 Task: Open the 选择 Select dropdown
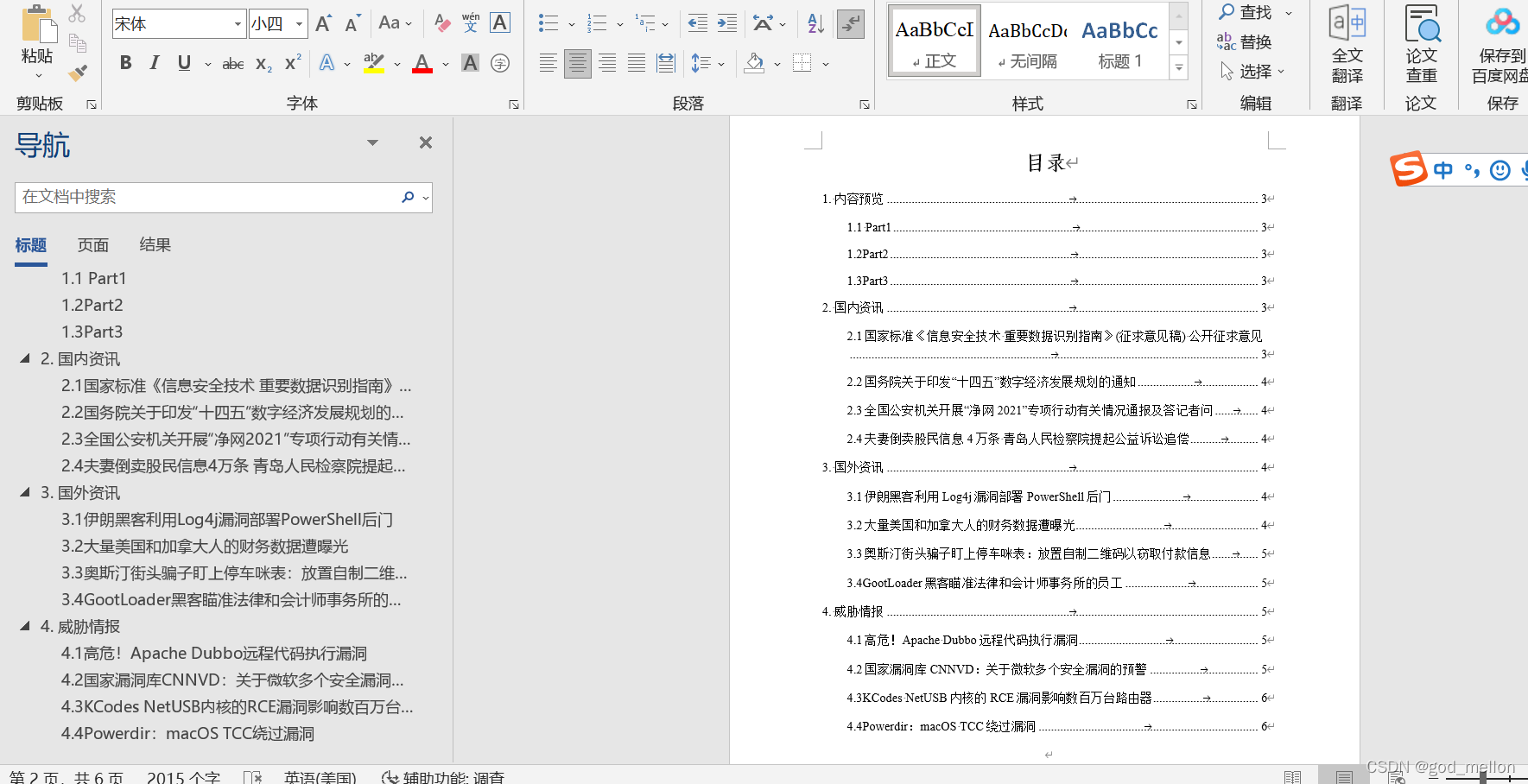1252,71
